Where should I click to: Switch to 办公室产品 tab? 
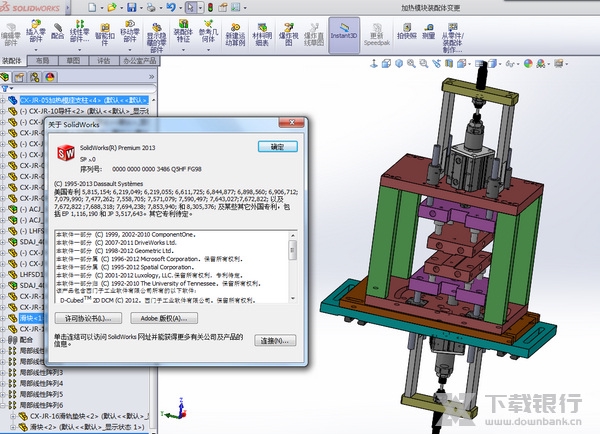(140, 60)
